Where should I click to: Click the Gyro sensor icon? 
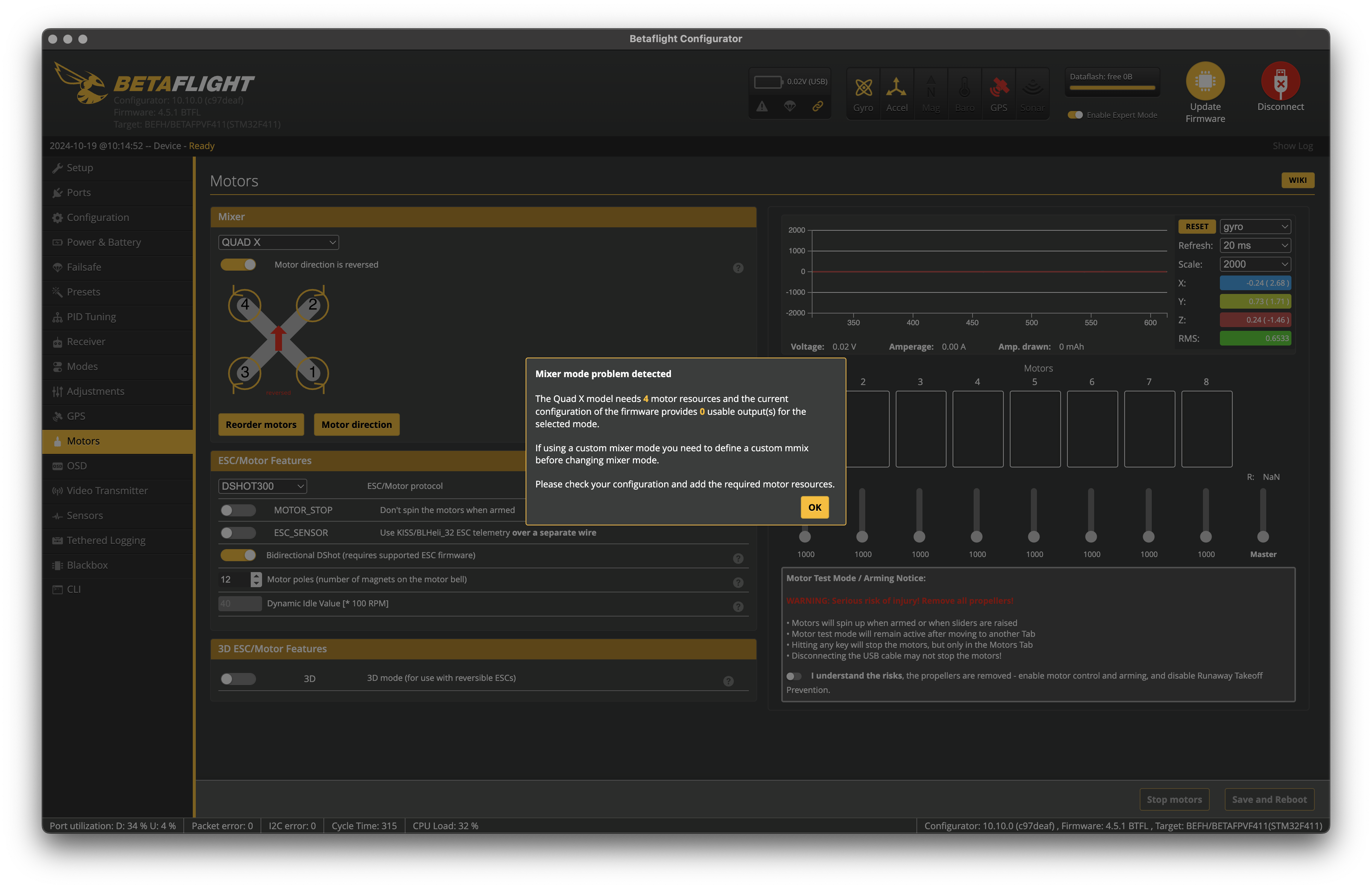click(863, 88)
